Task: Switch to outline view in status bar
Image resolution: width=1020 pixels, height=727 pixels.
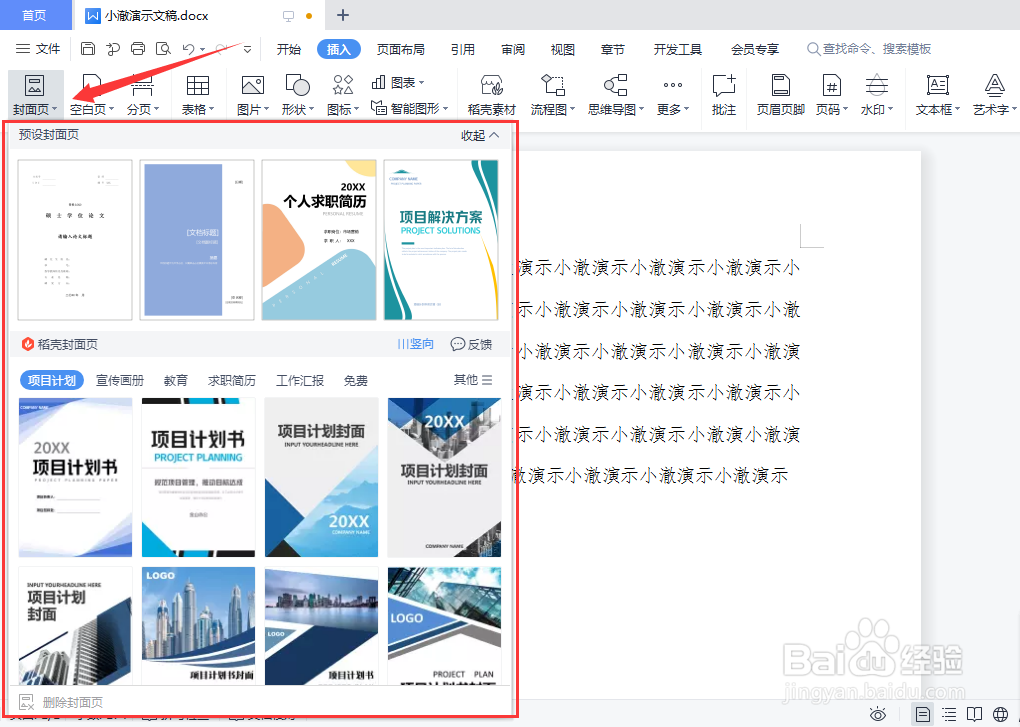Action: (x=949, y=715)
